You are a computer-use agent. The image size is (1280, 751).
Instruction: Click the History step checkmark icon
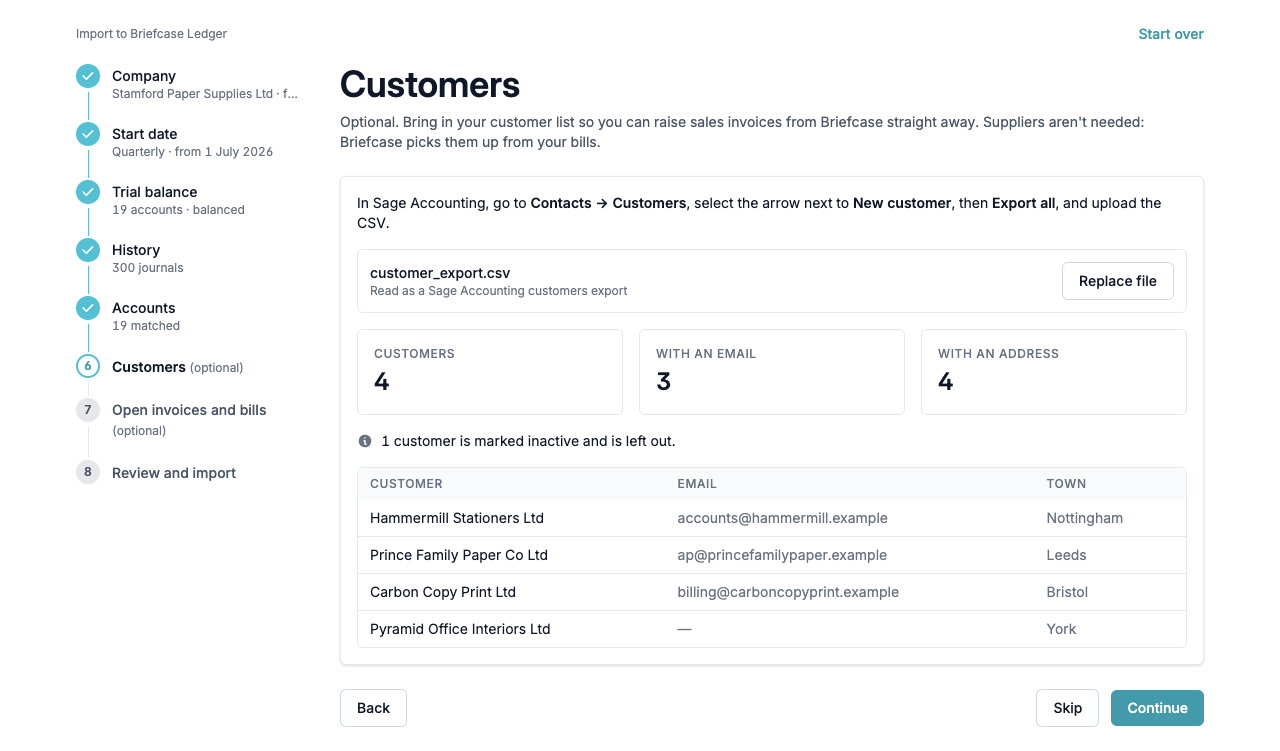88,250
